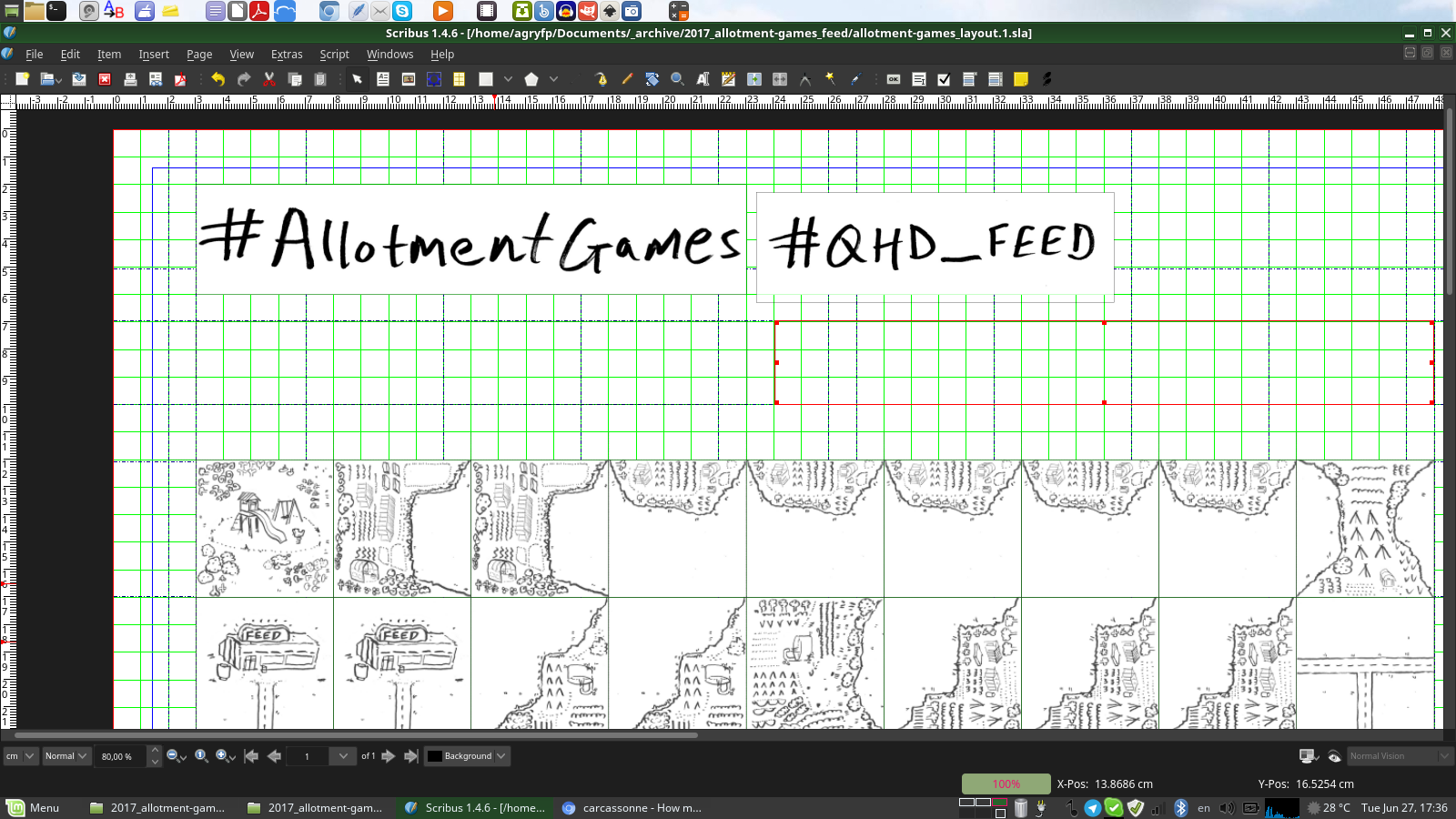Screen dimensions: 1456x819
Task: Close the document with red X icon
Action: (105, 79)
